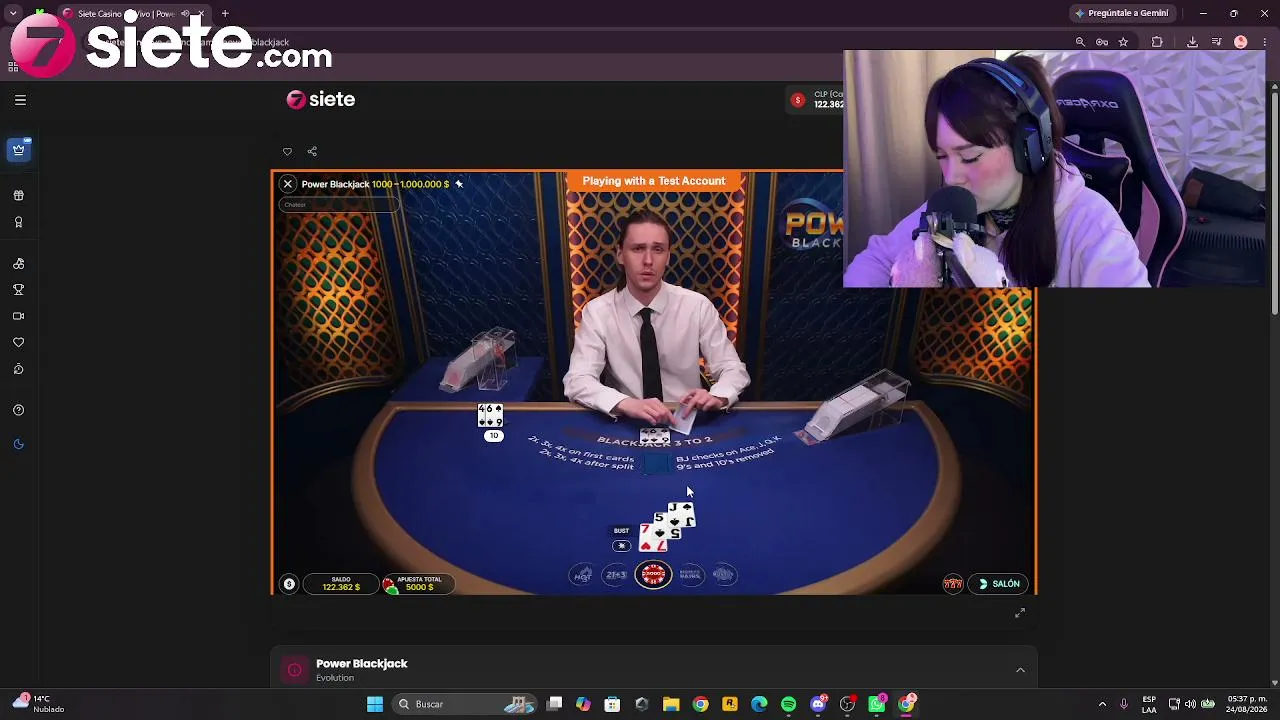Open the taskbar clock and date
The image size is (1280, 720).
[1246, 704]
